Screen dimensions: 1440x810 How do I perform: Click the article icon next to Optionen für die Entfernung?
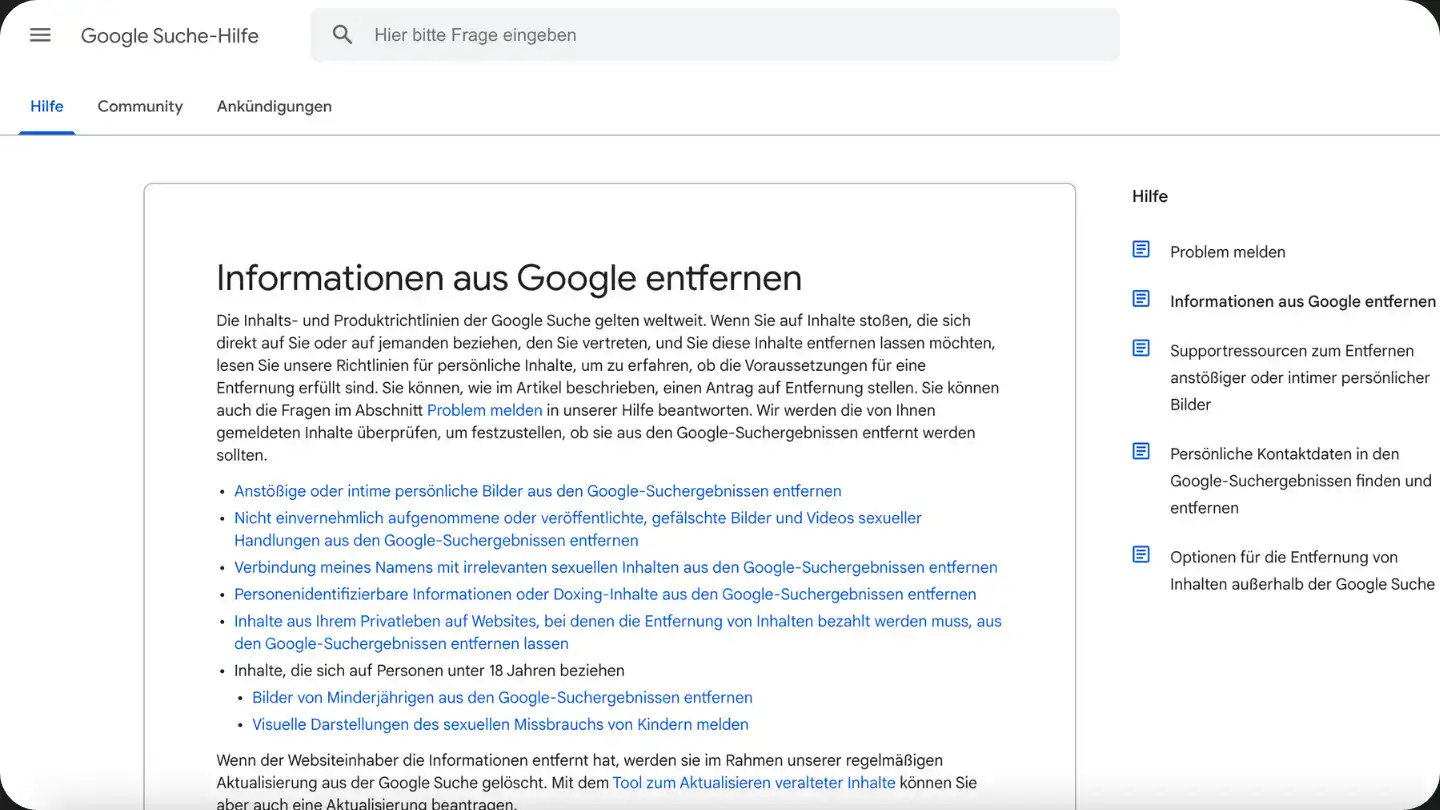click(x=1141, y=555)
